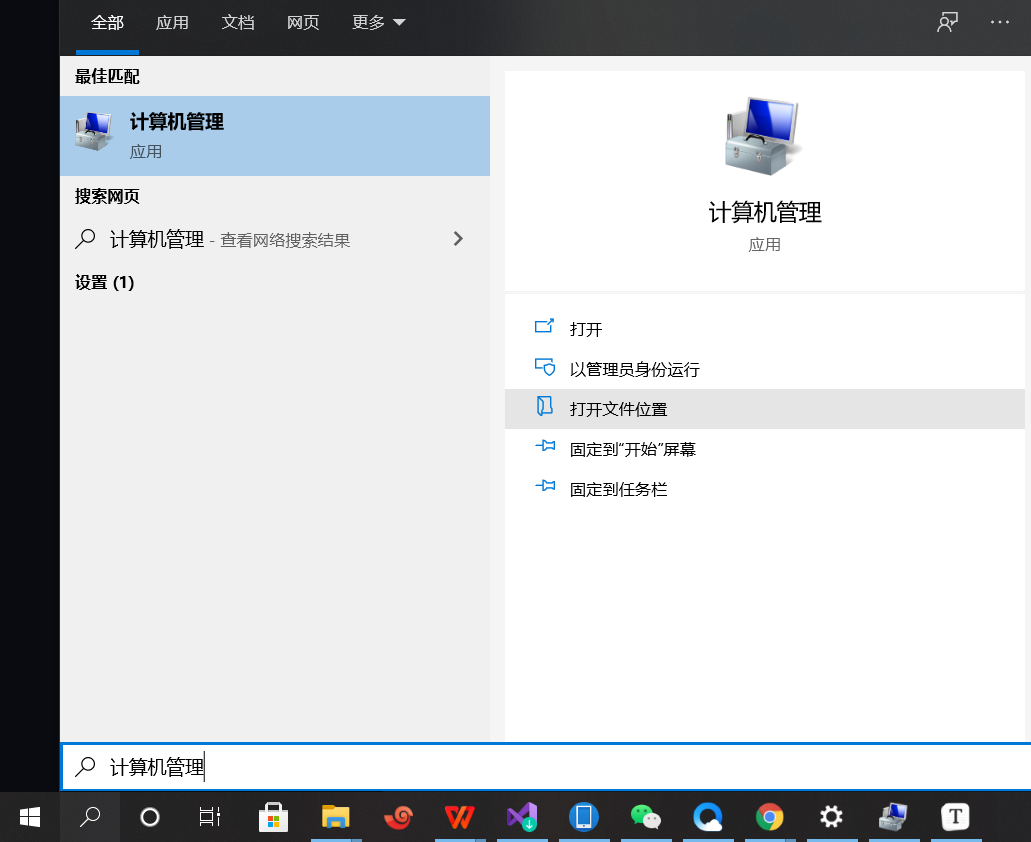The image size is (1031, 842).
Task: Click the small 计算机管理 icon in best match
Action: 94,131
